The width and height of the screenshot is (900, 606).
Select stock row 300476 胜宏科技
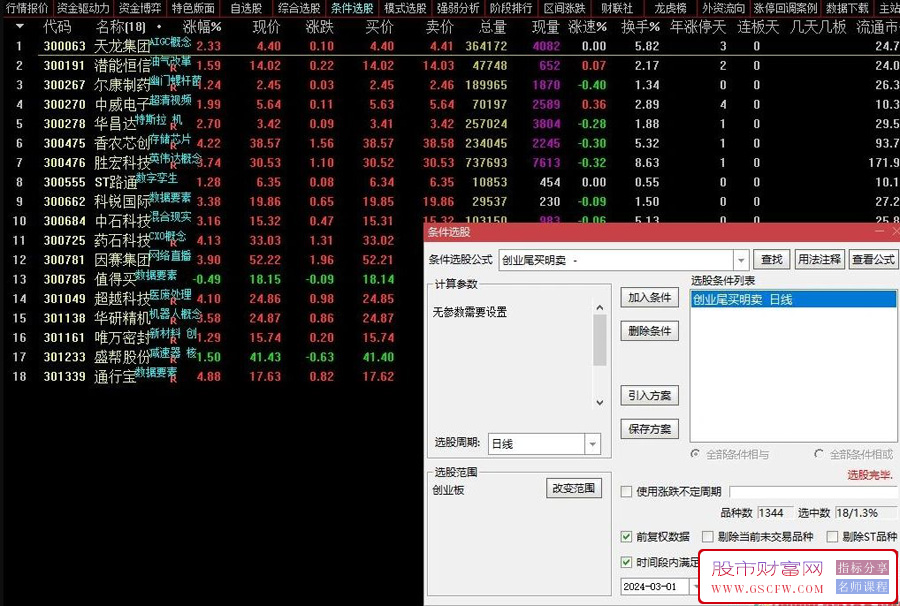point(450,163)
